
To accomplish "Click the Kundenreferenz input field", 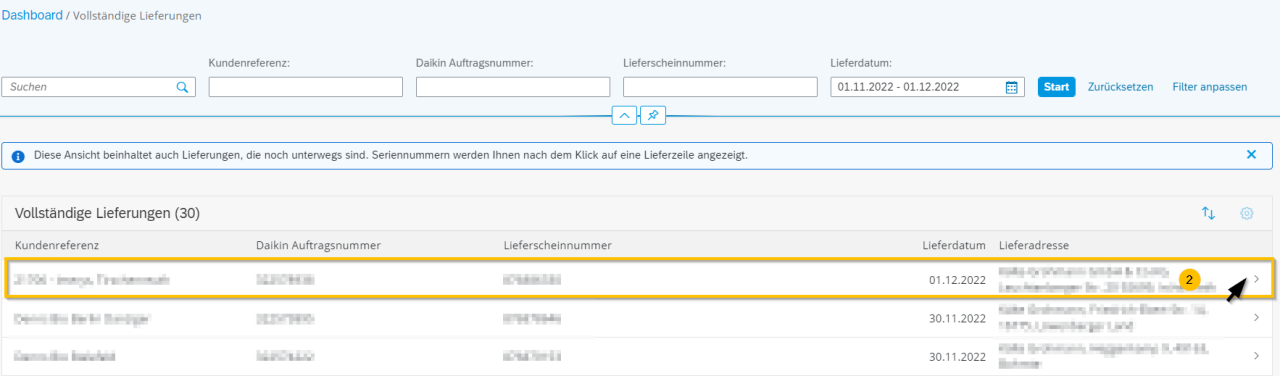I will 306,87.
